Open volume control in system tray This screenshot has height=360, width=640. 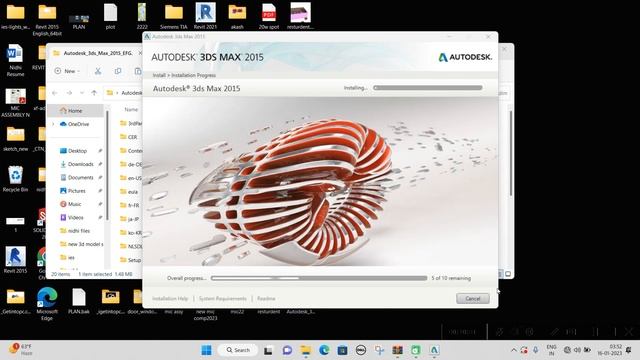coord(577,350)
